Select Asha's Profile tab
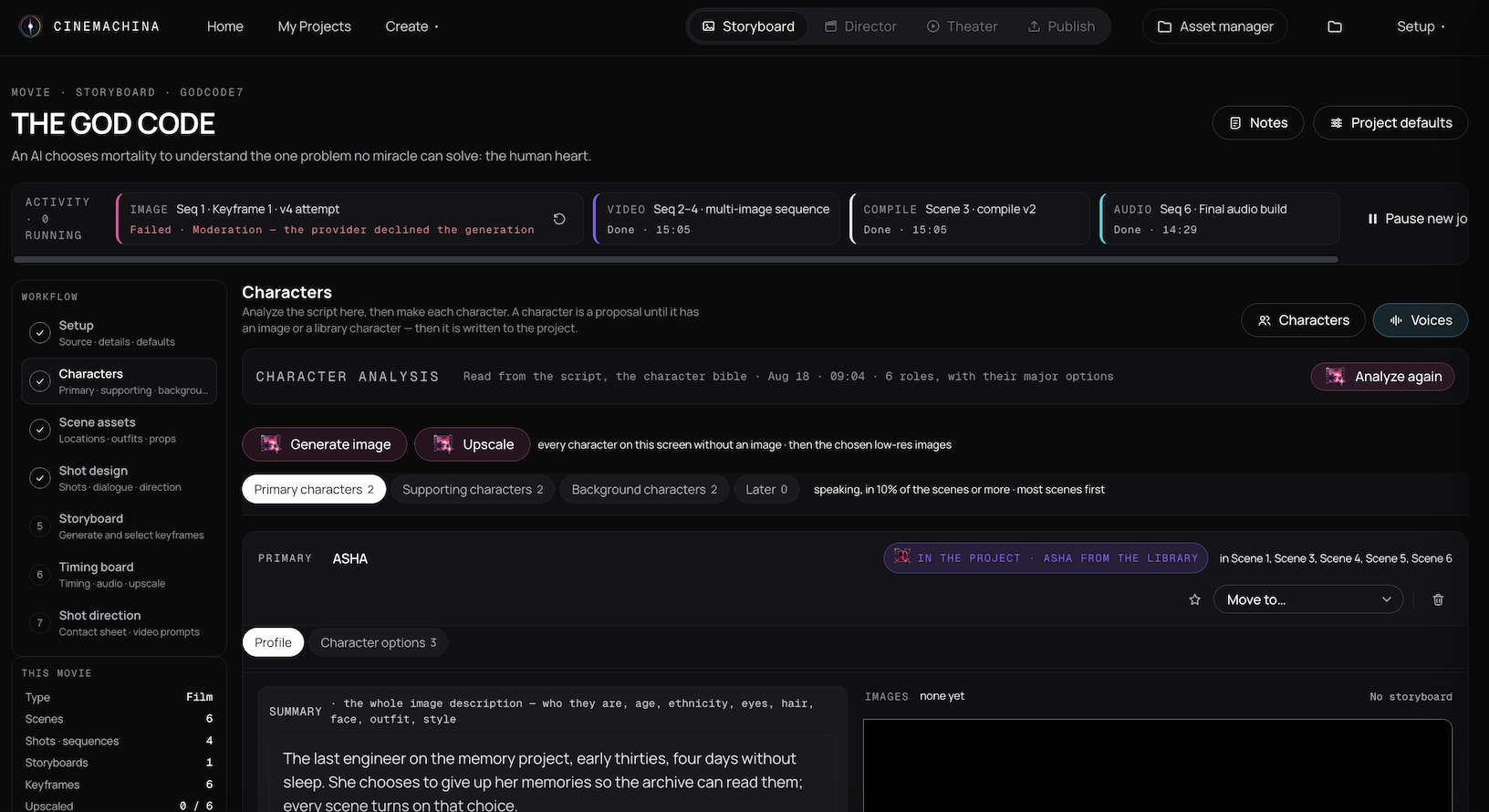The width and height of the screenshot is (1489, 812). tap(273, 642)
